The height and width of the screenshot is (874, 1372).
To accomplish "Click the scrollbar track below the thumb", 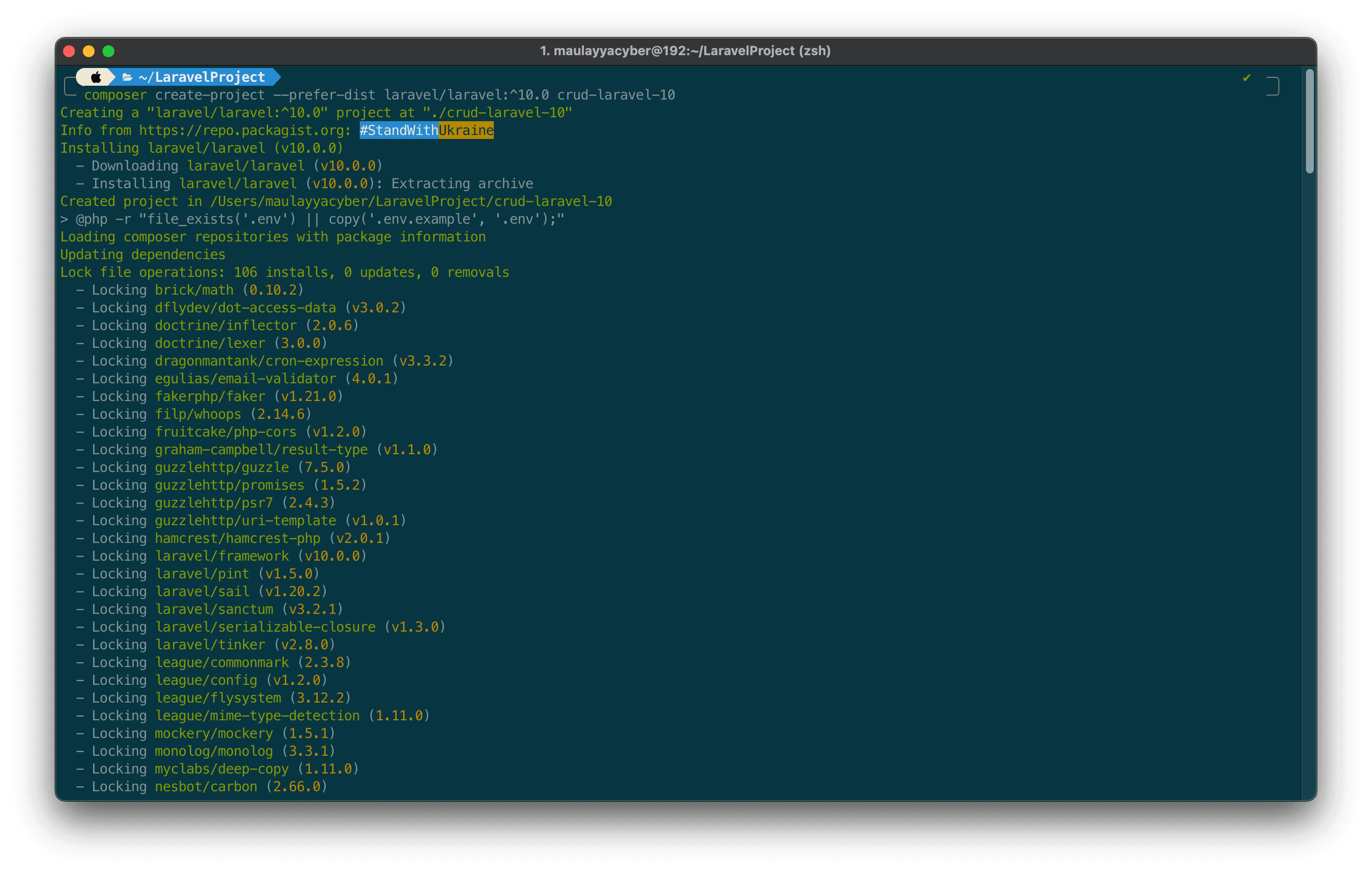I will pos(1309,456).
